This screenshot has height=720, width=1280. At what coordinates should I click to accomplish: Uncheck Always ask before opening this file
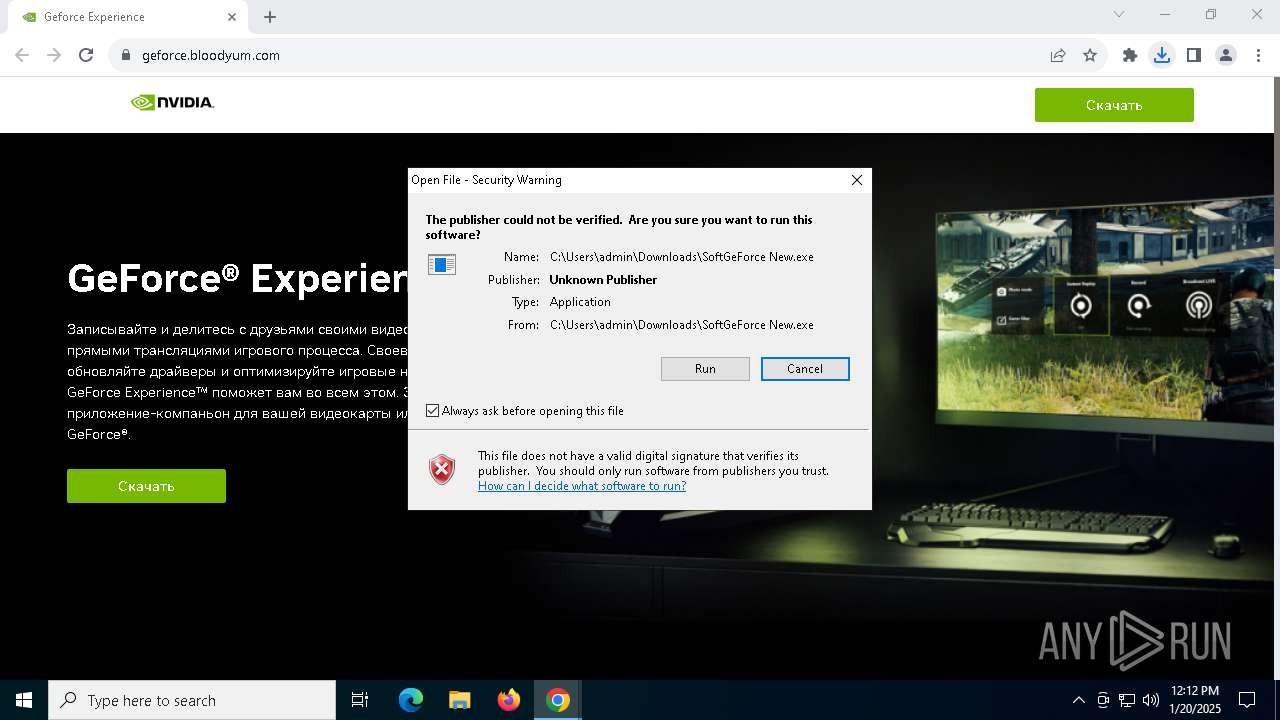click(x=432, y=411)
